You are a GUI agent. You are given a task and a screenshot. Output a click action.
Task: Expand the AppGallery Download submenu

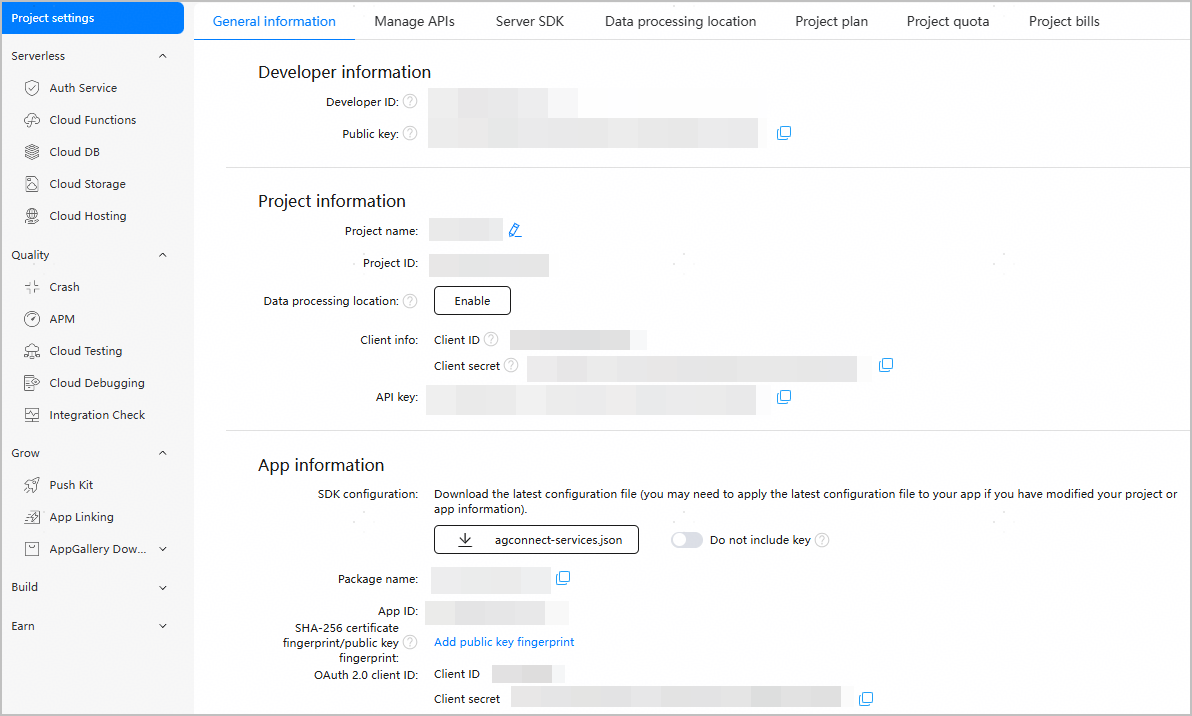tap(163, 549)
